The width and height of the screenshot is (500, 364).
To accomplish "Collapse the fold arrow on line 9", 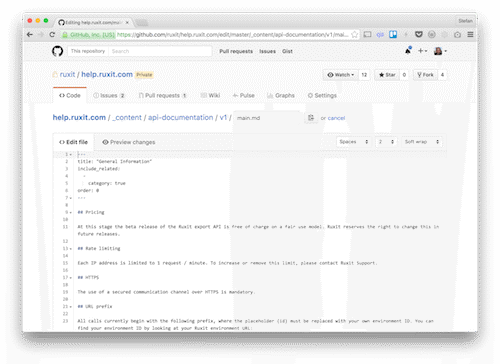I will click(71, 212).
